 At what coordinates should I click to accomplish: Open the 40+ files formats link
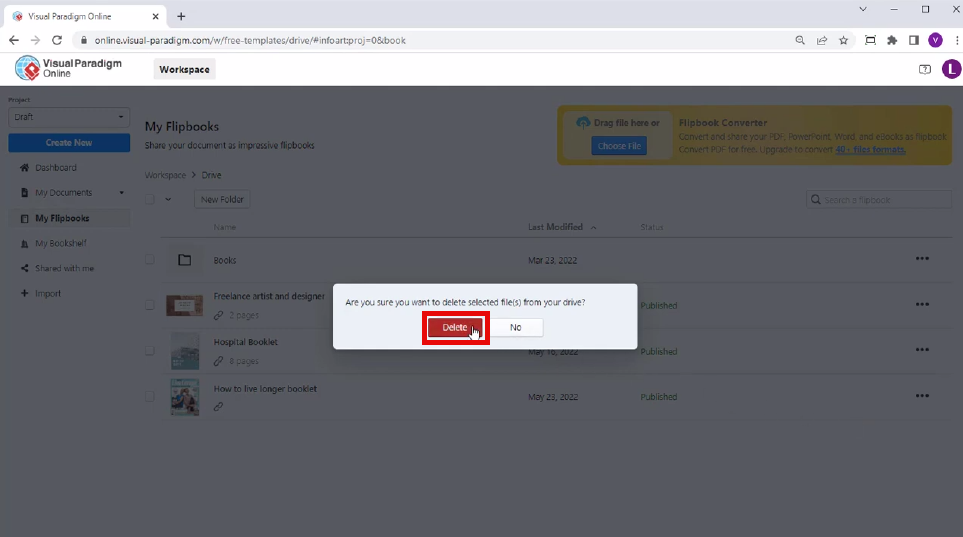[x=870, y=149]
